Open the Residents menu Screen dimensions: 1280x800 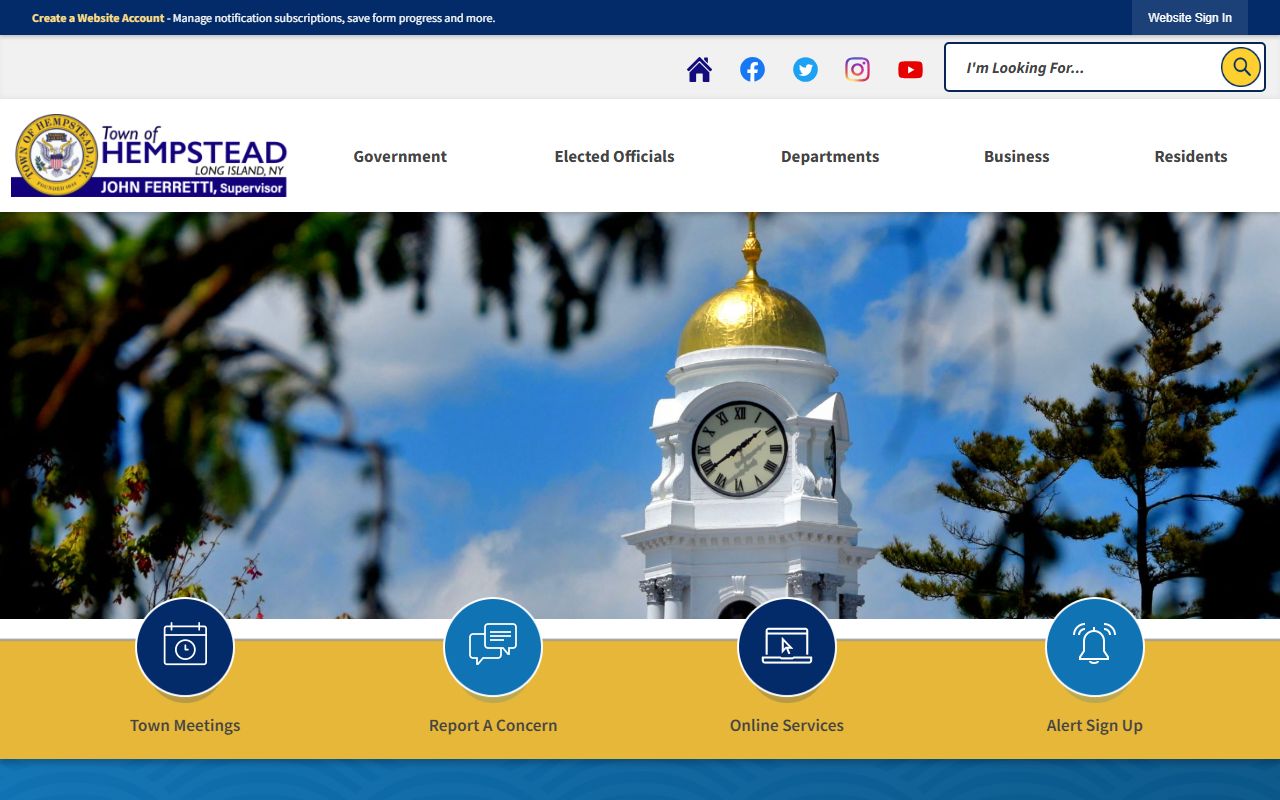tap(1191, 156)
